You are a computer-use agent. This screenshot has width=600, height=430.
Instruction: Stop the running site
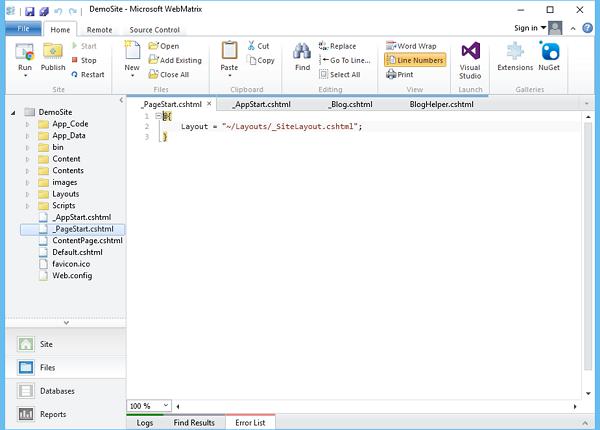coord(84,60)
